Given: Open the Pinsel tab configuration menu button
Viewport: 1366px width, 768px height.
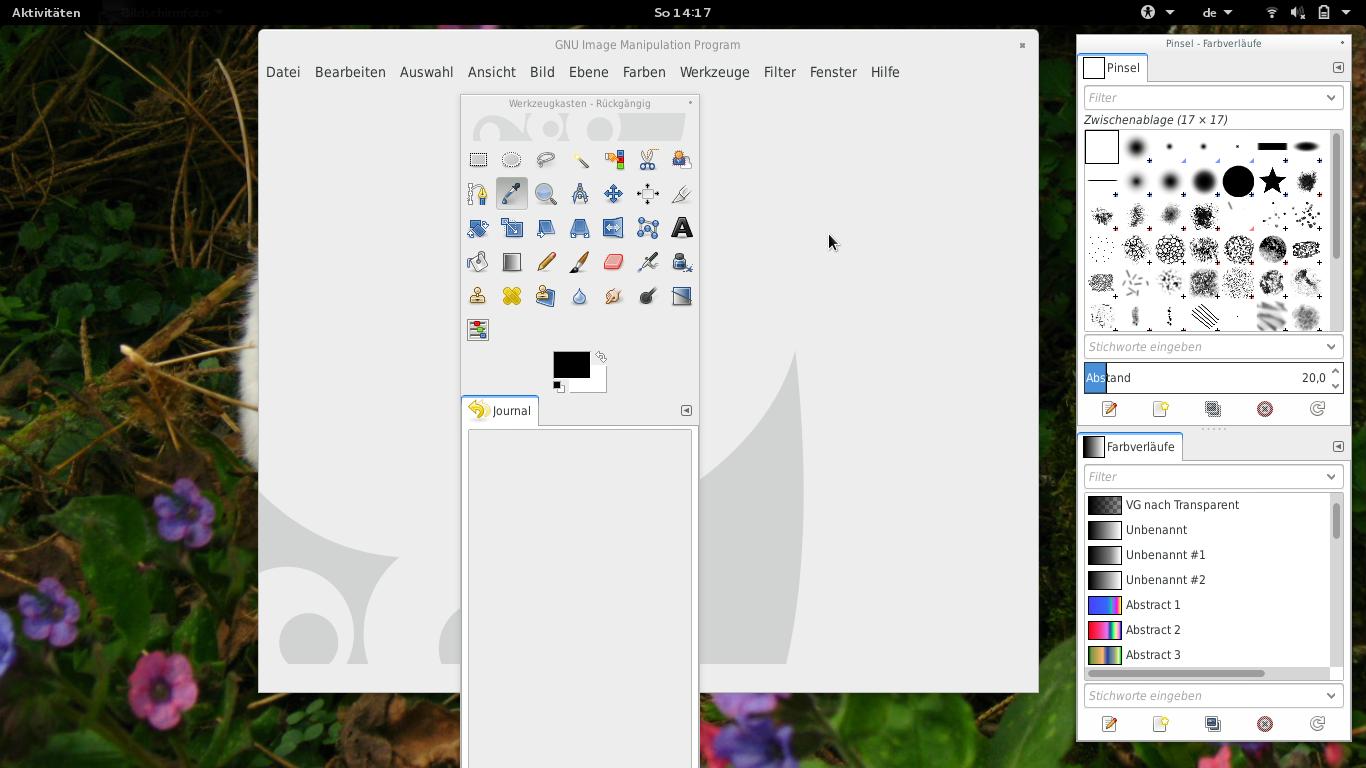Looking at the screenshot, I should click(1338, 68).
